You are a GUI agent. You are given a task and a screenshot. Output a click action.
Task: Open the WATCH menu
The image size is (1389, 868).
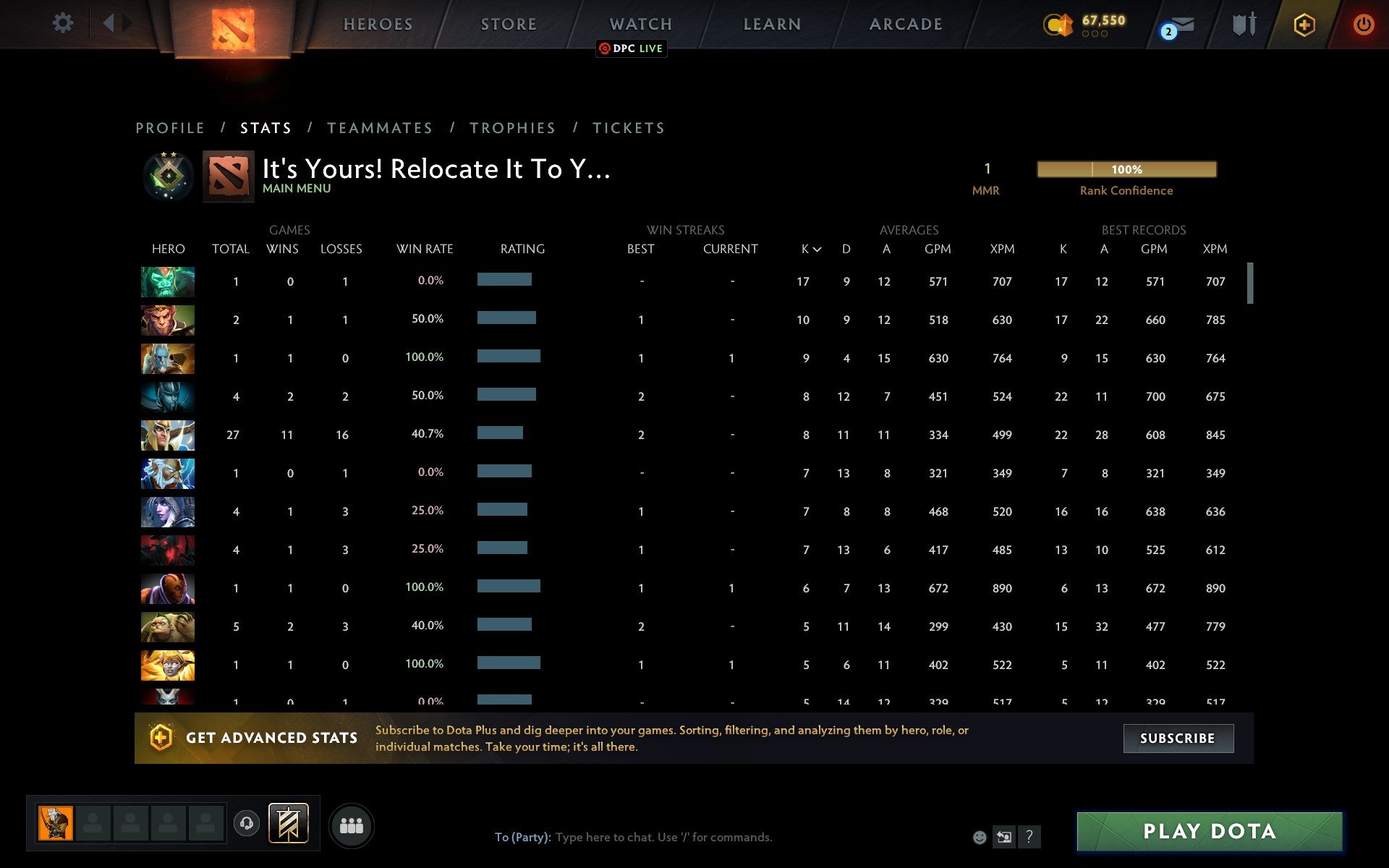coord(640,23)
